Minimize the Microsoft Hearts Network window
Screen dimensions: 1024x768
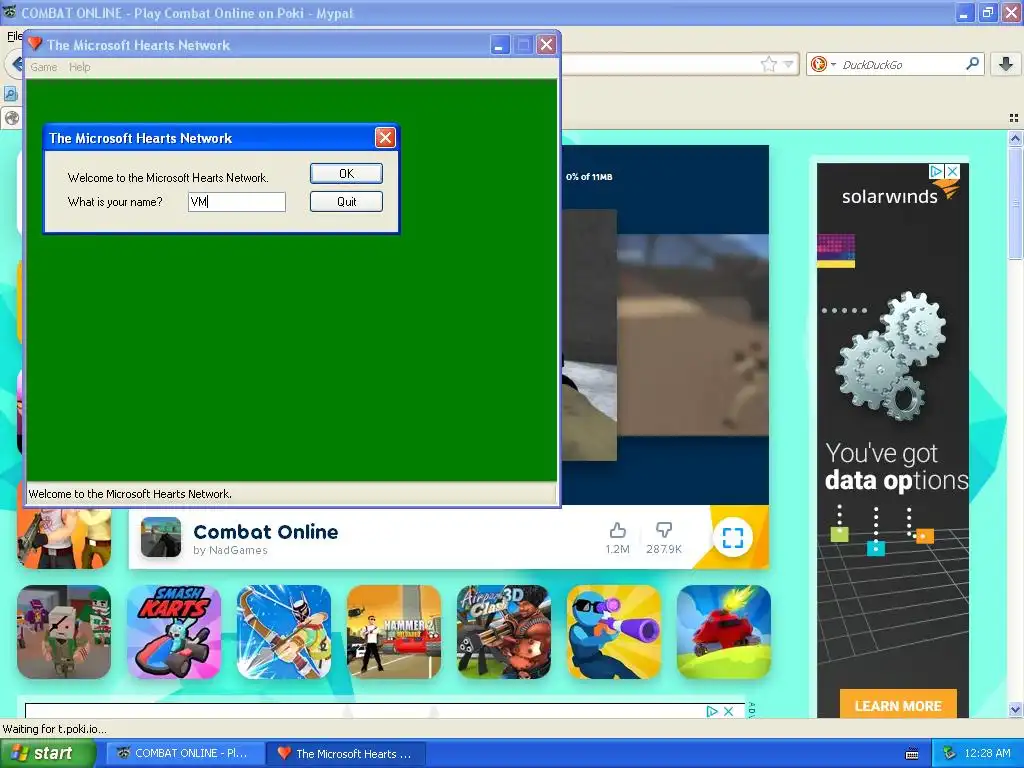tap(500, 45)
